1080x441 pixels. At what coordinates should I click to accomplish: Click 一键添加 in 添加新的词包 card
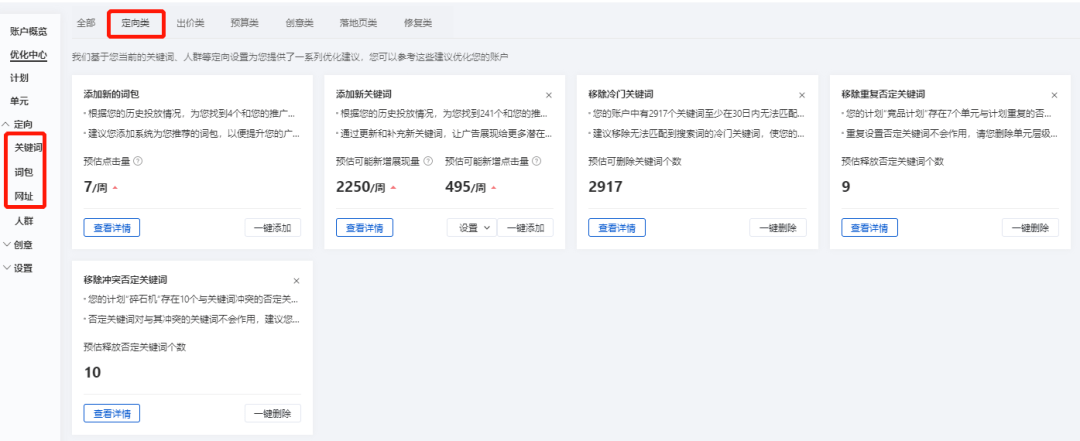(x=273, y=228)
